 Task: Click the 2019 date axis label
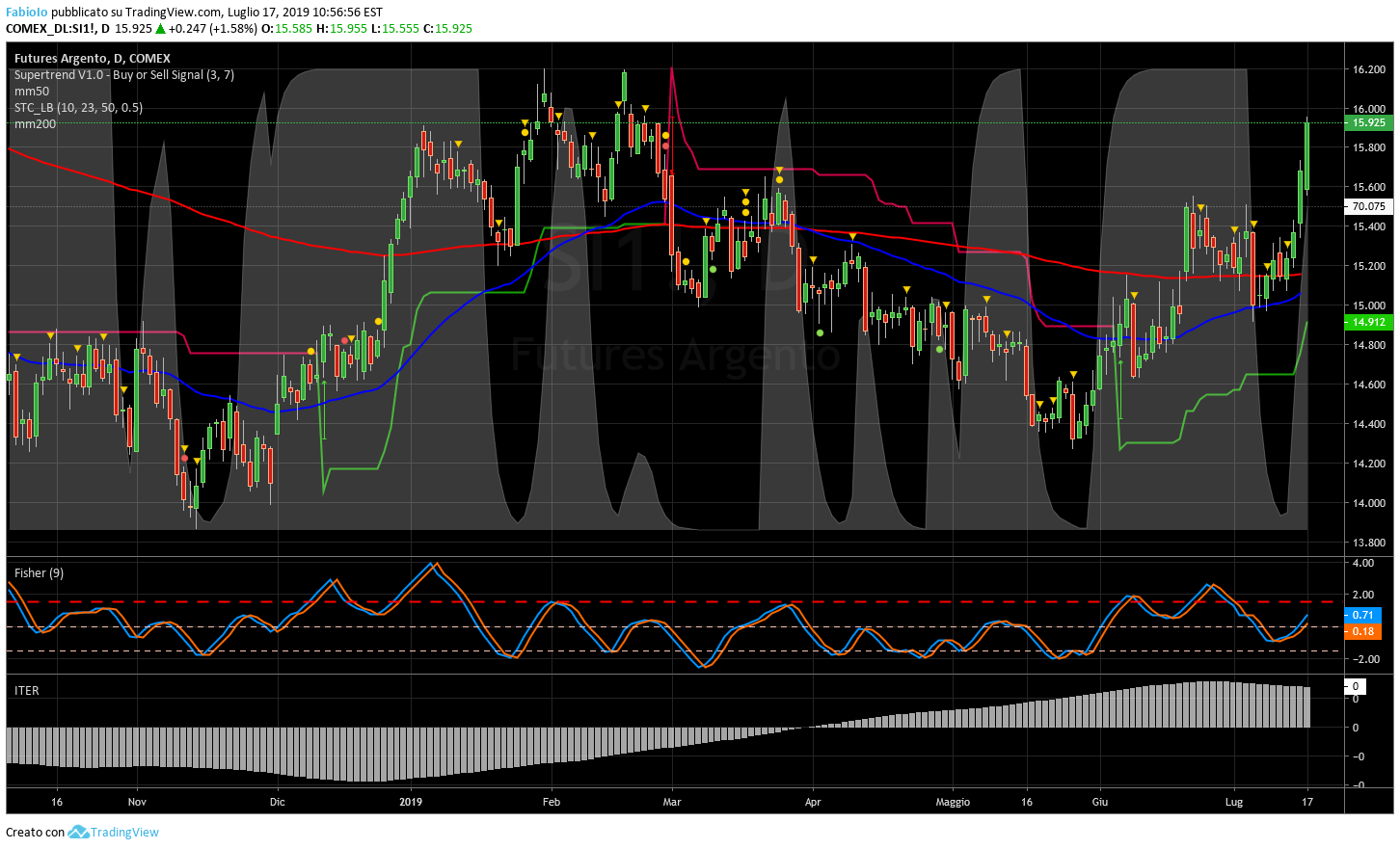coord(411,802)
